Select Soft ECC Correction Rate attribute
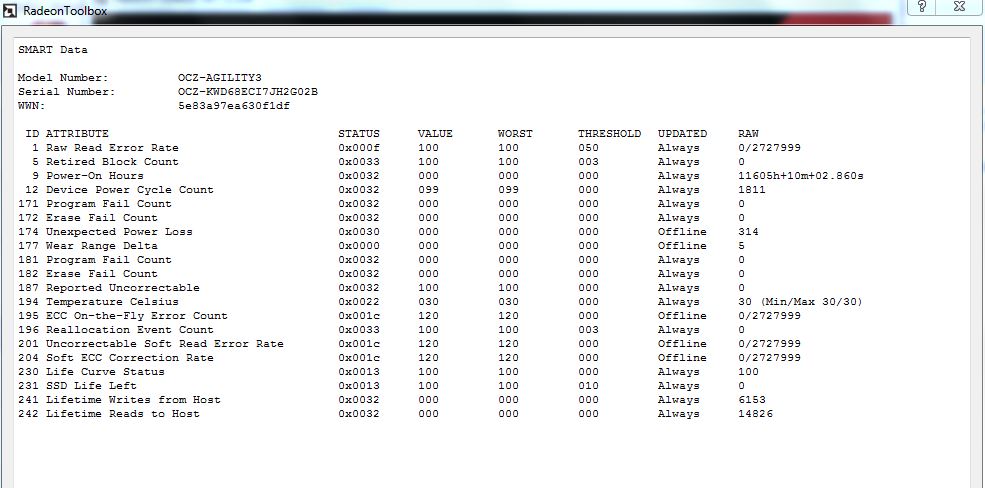 coord(129,357)
